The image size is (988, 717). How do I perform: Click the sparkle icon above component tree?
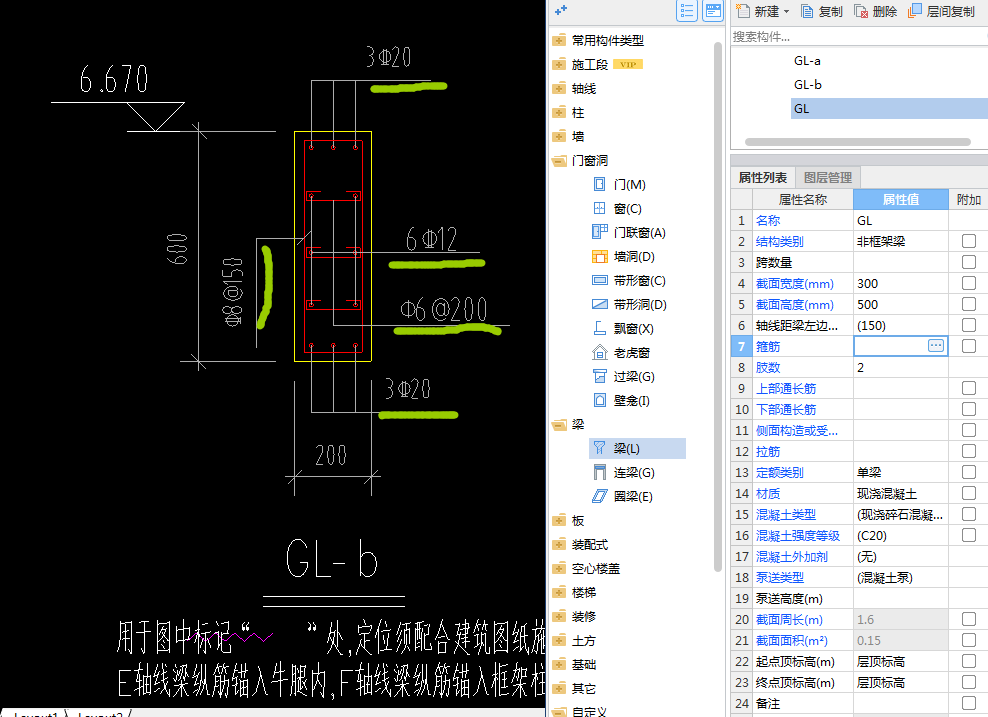(x=561, y=10)
